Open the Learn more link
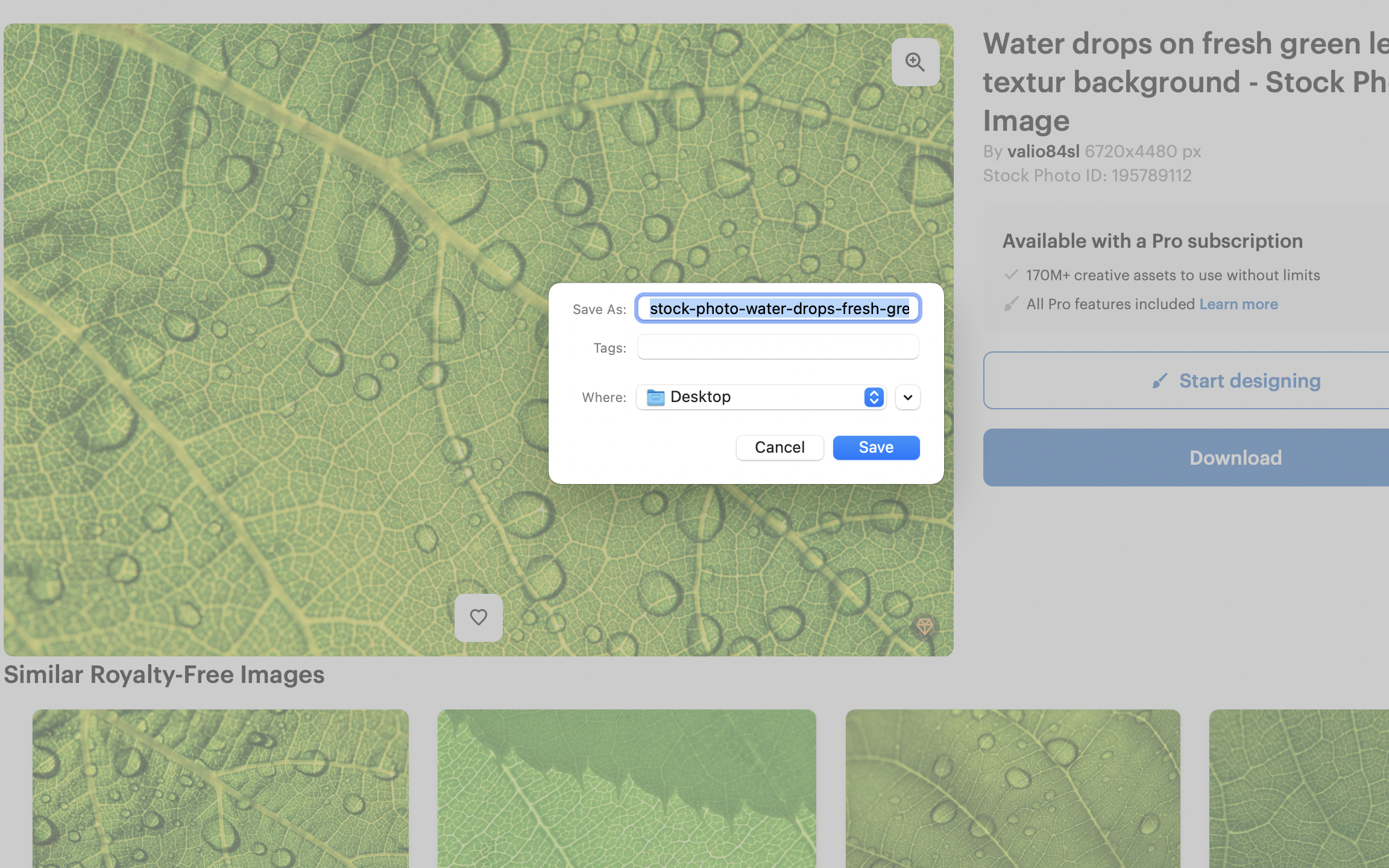The image size is (1389, 868). click(1238, 304)
